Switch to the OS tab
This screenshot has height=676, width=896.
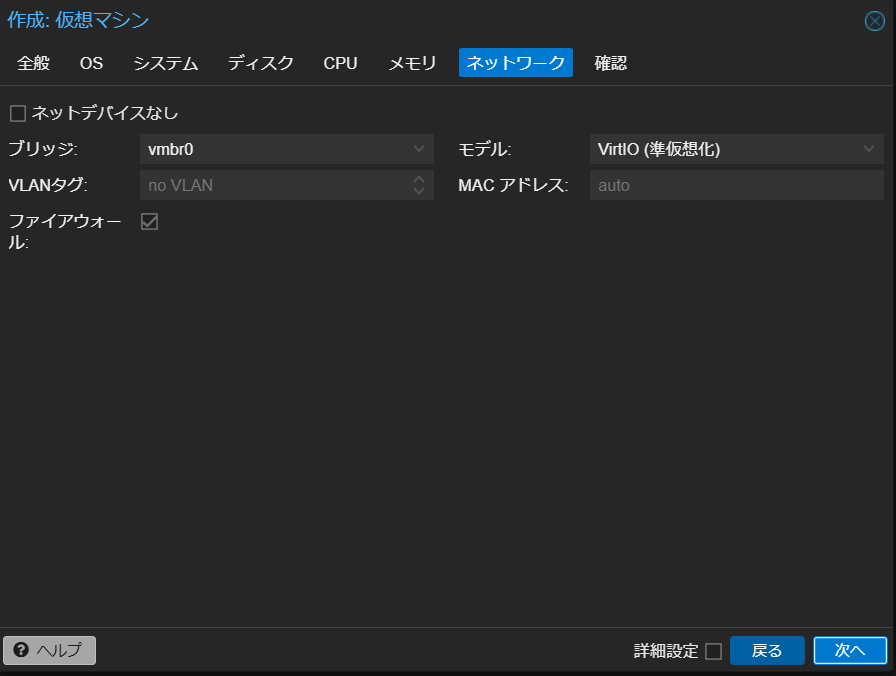pos(91,63)
